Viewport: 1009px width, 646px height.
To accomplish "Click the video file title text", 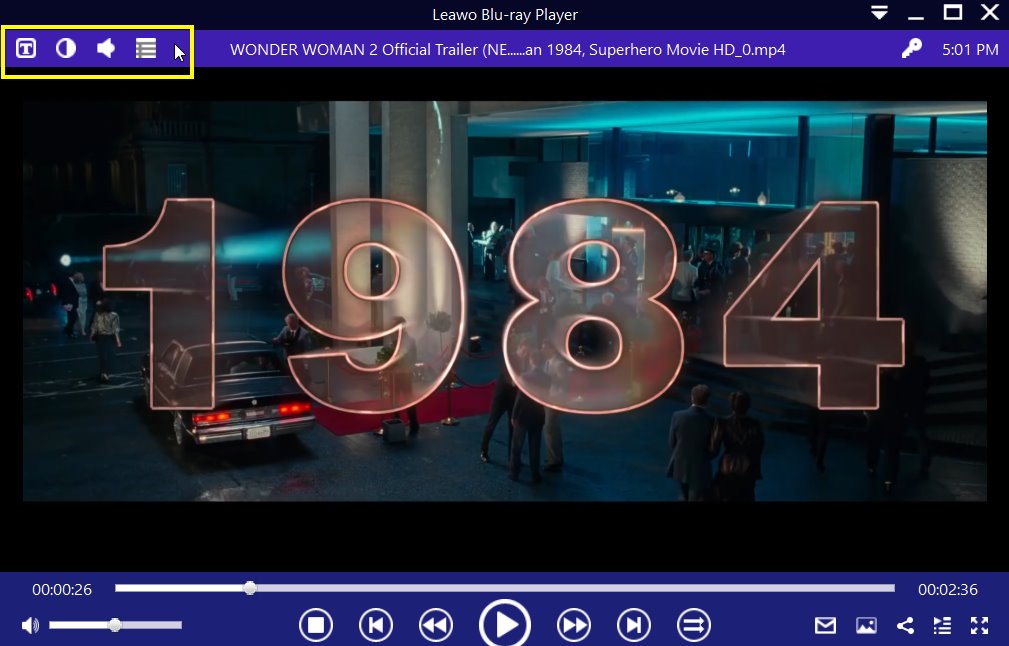I will coord(508,50).
